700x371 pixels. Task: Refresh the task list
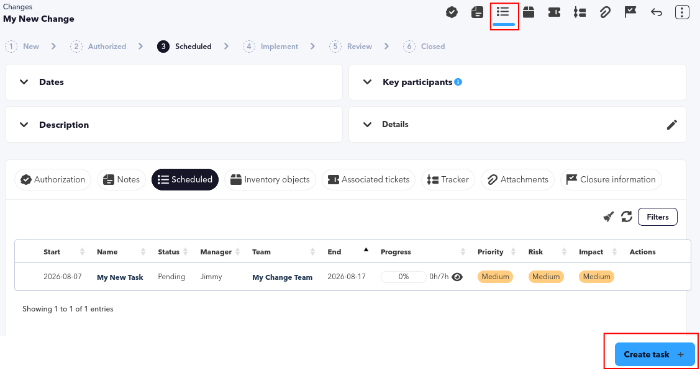tap(627, 217)
